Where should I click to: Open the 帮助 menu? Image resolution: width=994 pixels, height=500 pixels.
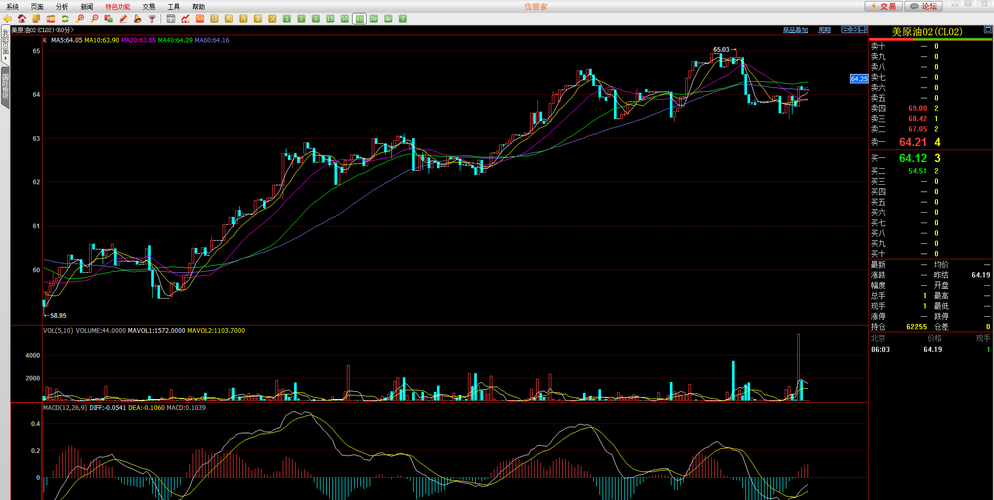coord(198,6)
